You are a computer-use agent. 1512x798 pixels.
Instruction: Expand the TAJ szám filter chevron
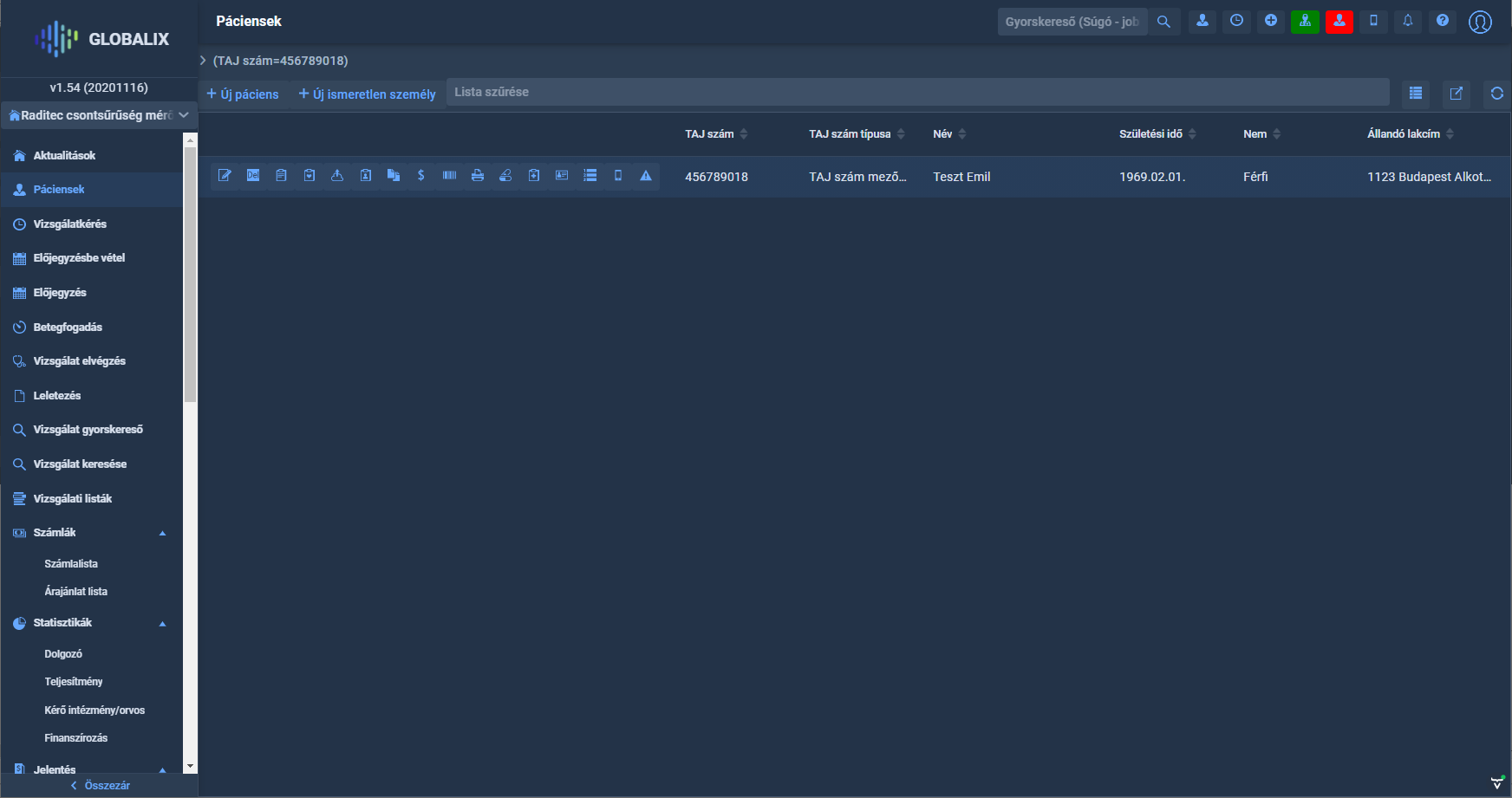click(203, 61)
